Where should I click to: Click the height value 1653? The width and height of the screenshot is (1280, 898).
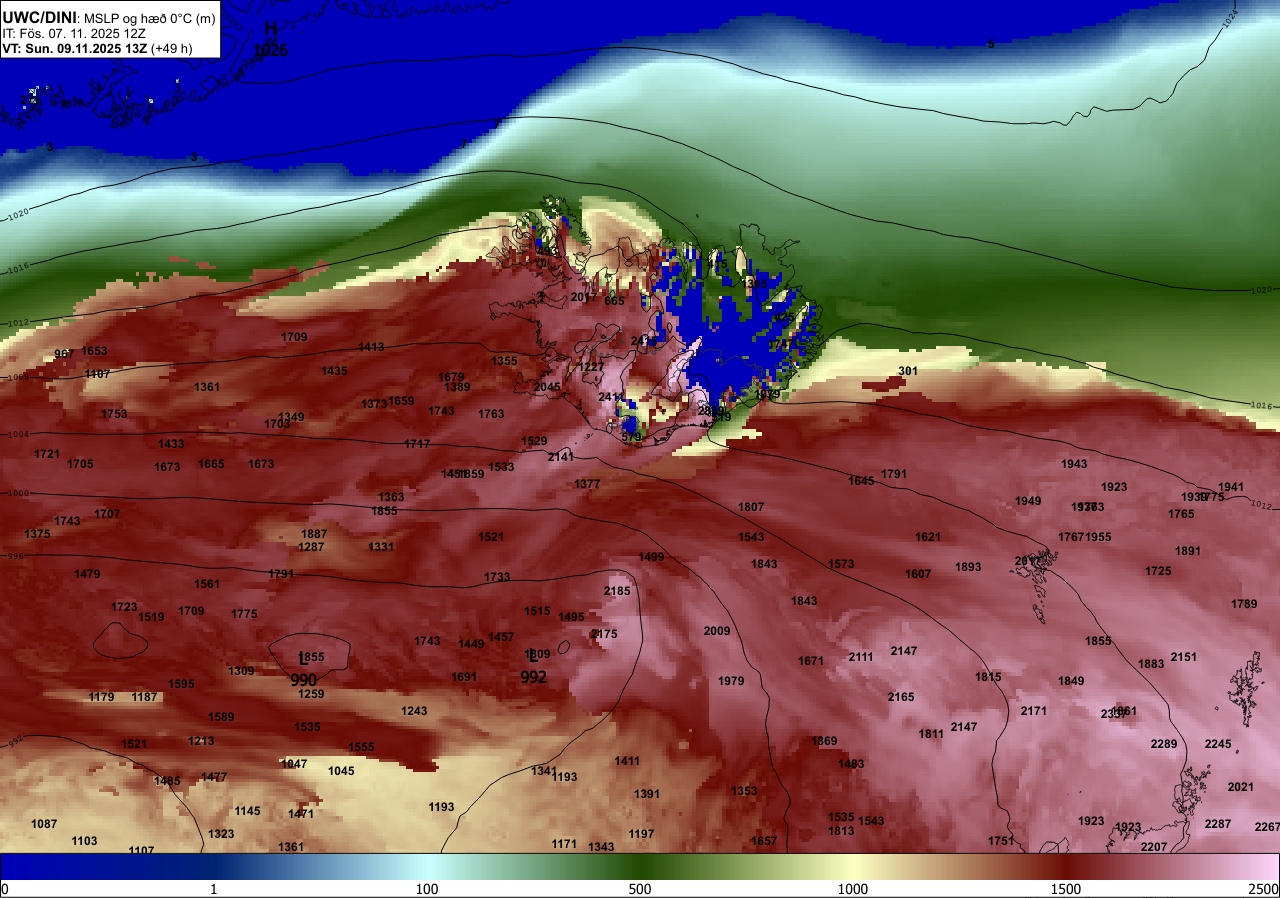coord(95,351)
